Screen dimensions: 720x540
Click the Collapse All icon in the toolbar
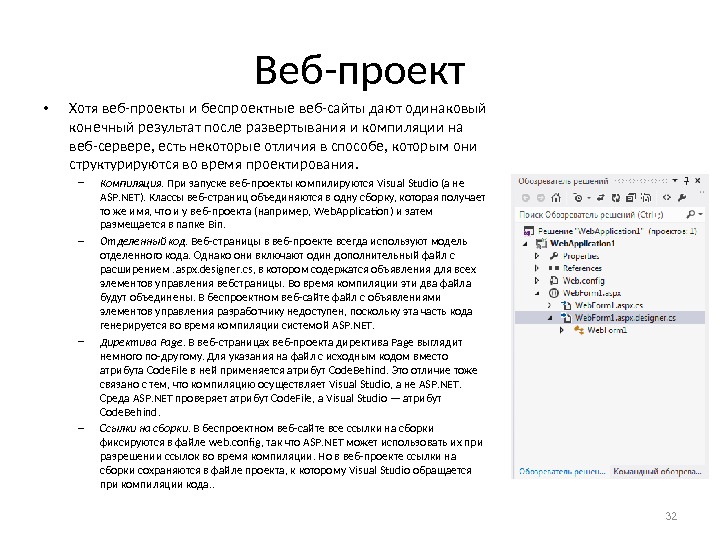coord(631,197)
